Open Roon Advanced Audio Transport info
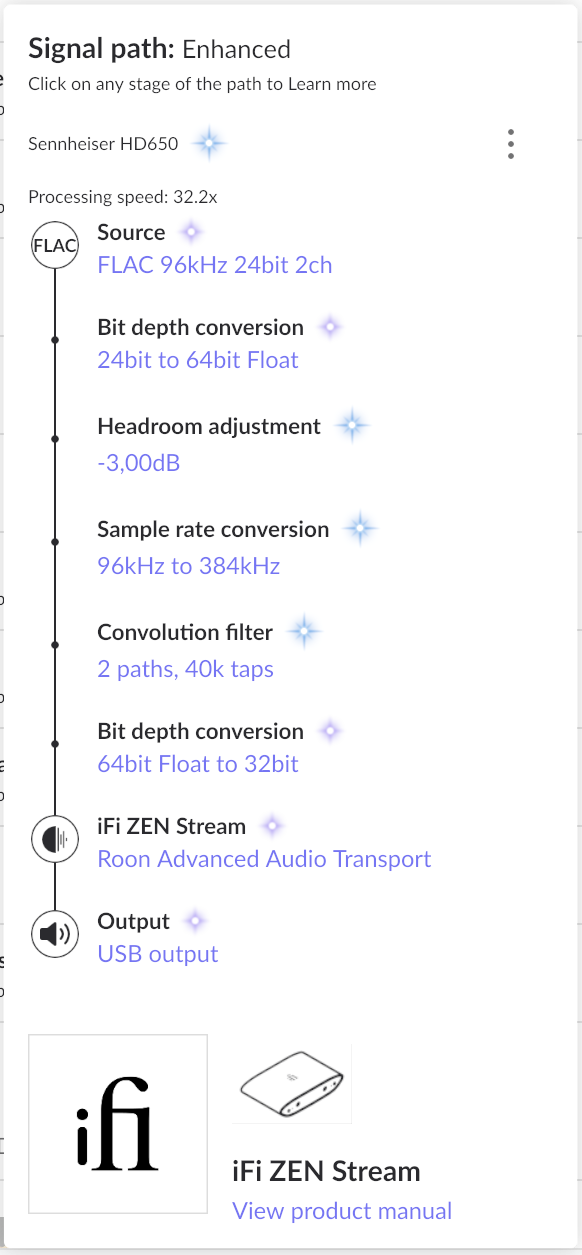Screen dimensions: 582x1255 [x=265, y=859]
